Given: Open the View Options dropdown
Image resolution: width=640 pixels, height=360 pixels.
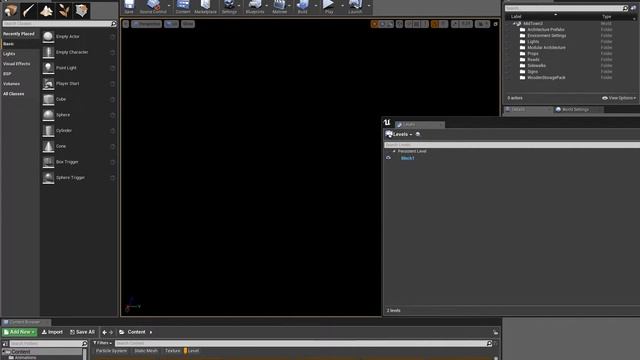Looking at the screenshot, I should [x=619, y=98].
